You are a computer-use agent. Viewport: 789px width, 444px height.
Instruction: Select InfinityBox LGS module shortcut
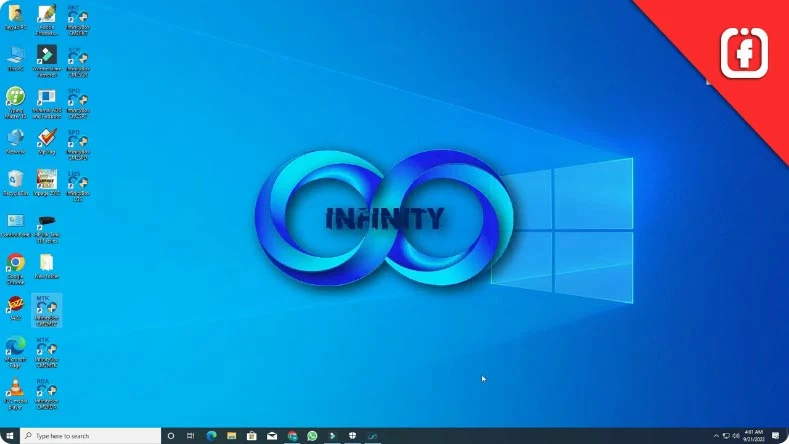tap(78, 186)
